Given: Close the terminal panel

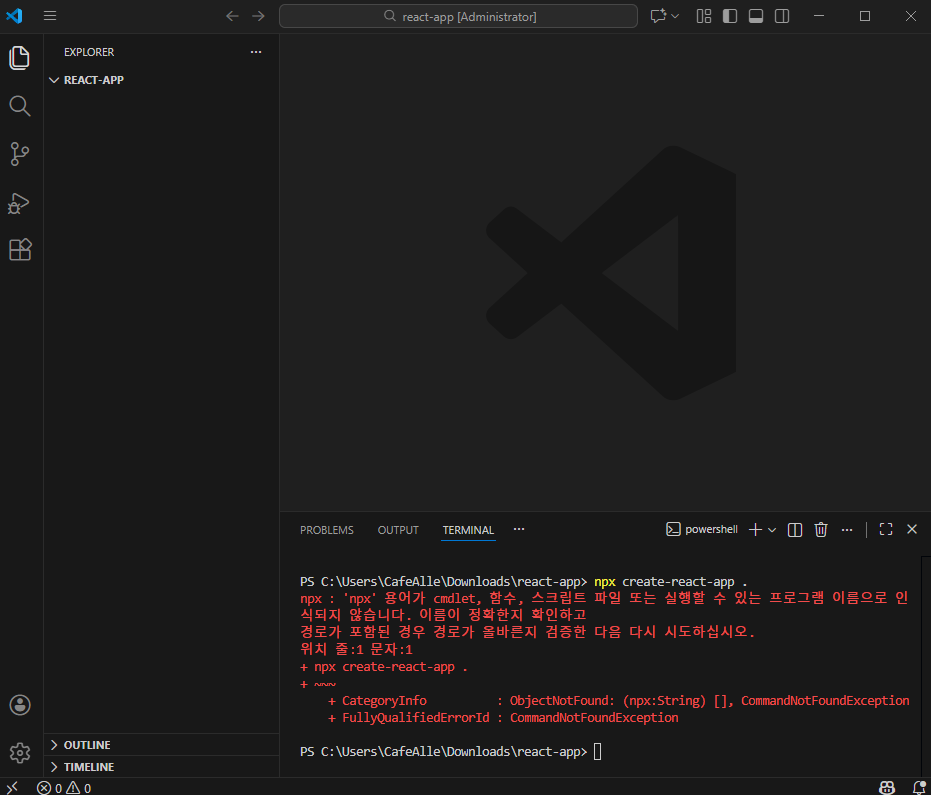Looking at the screenshot, I should 912,529.
